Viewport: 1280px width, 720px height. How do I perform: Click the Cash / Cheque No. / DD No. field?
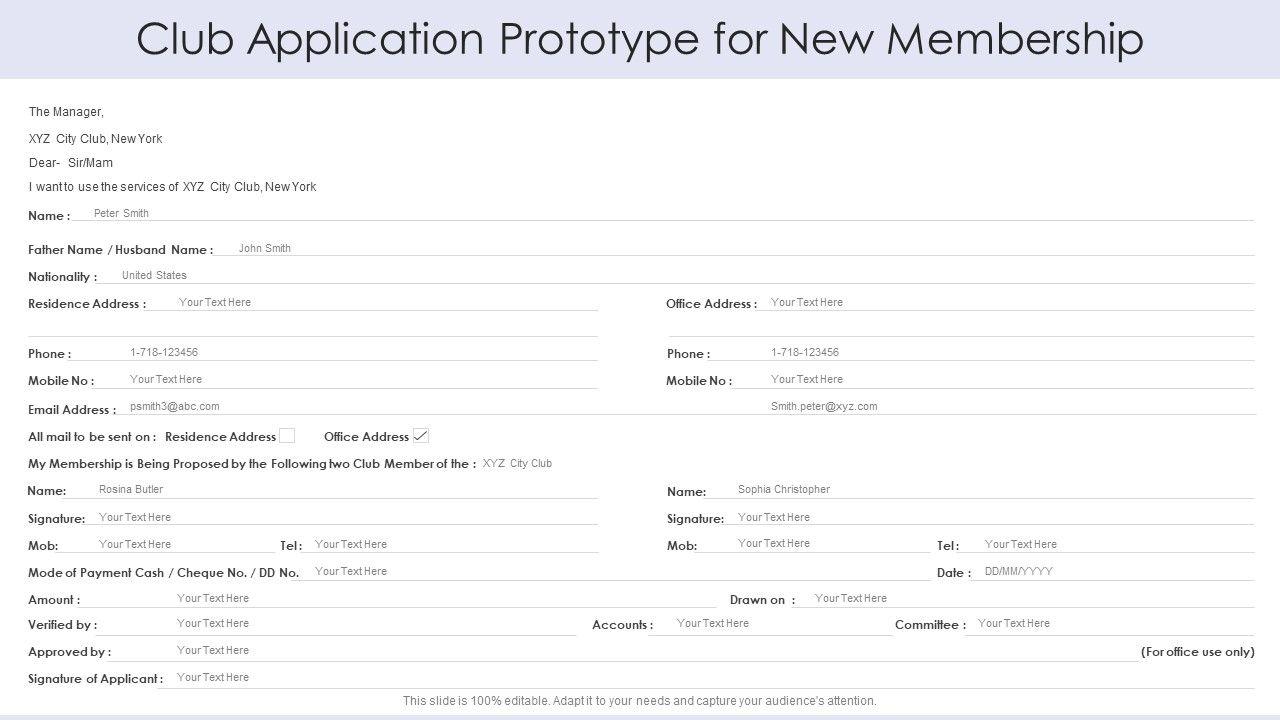click(x=616, y=571)
